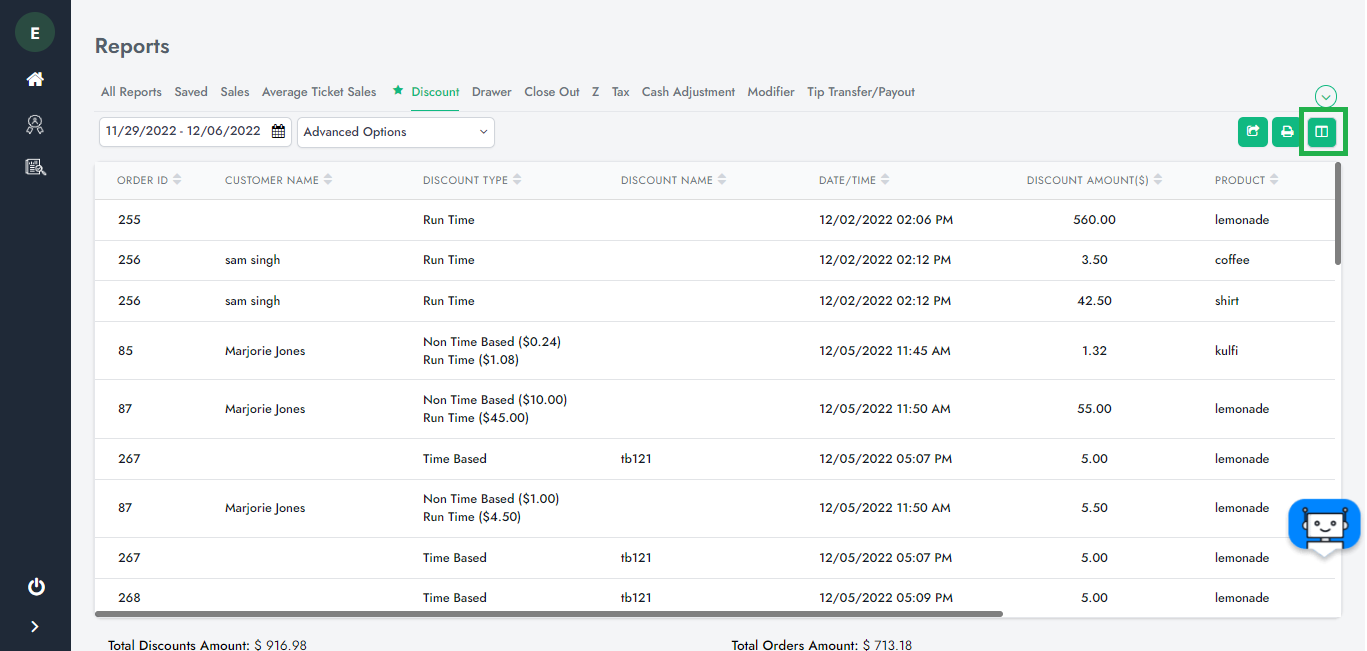1367x651 pixels.
Task: Open the Cash Adjustment tab
Action: click(688, 92)
